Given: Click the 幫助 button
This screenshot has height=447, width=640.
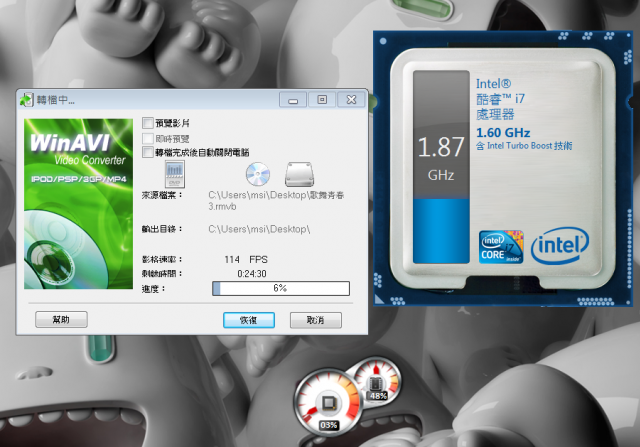Looking at the screenshot, I should point(61,320).
